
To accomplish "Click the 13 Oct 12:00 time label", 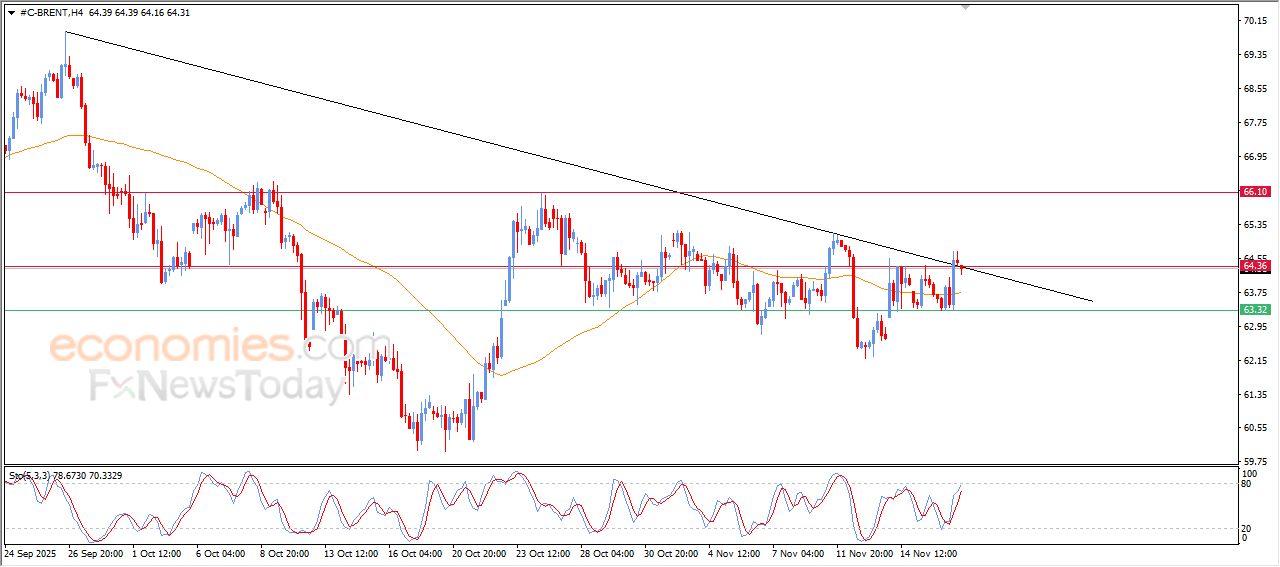I will pyautogui.click(x=351, y=552).
